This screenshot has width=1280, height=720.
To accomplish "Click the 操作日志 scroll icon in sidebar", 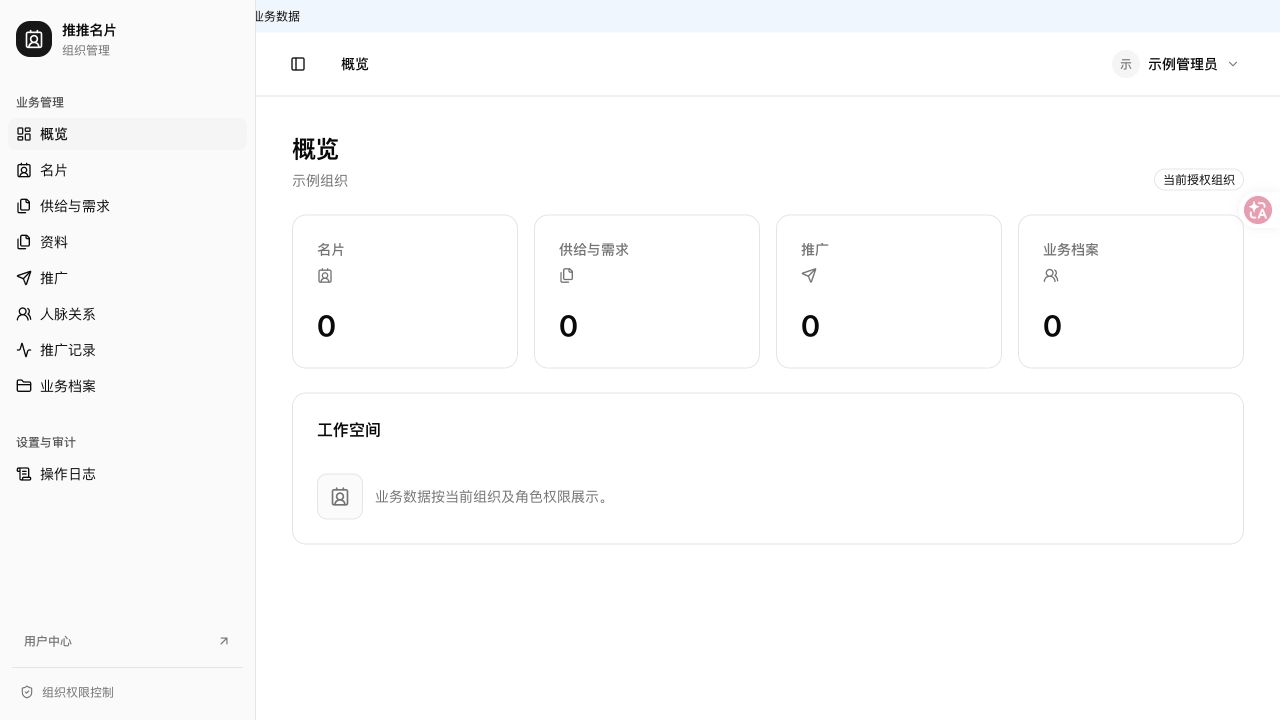I will 24,474.
